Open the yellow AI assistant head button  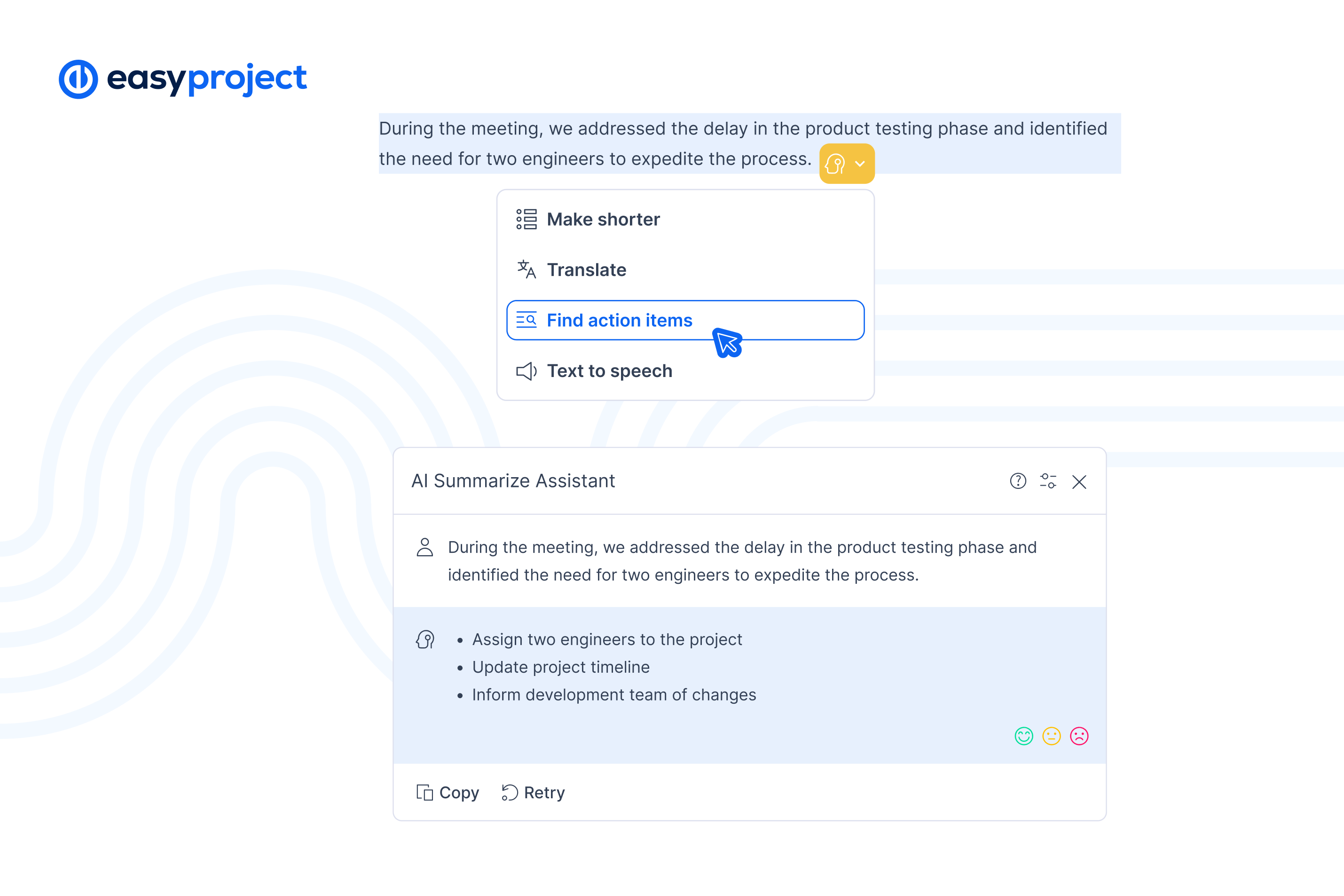click(x=835, y=164)
